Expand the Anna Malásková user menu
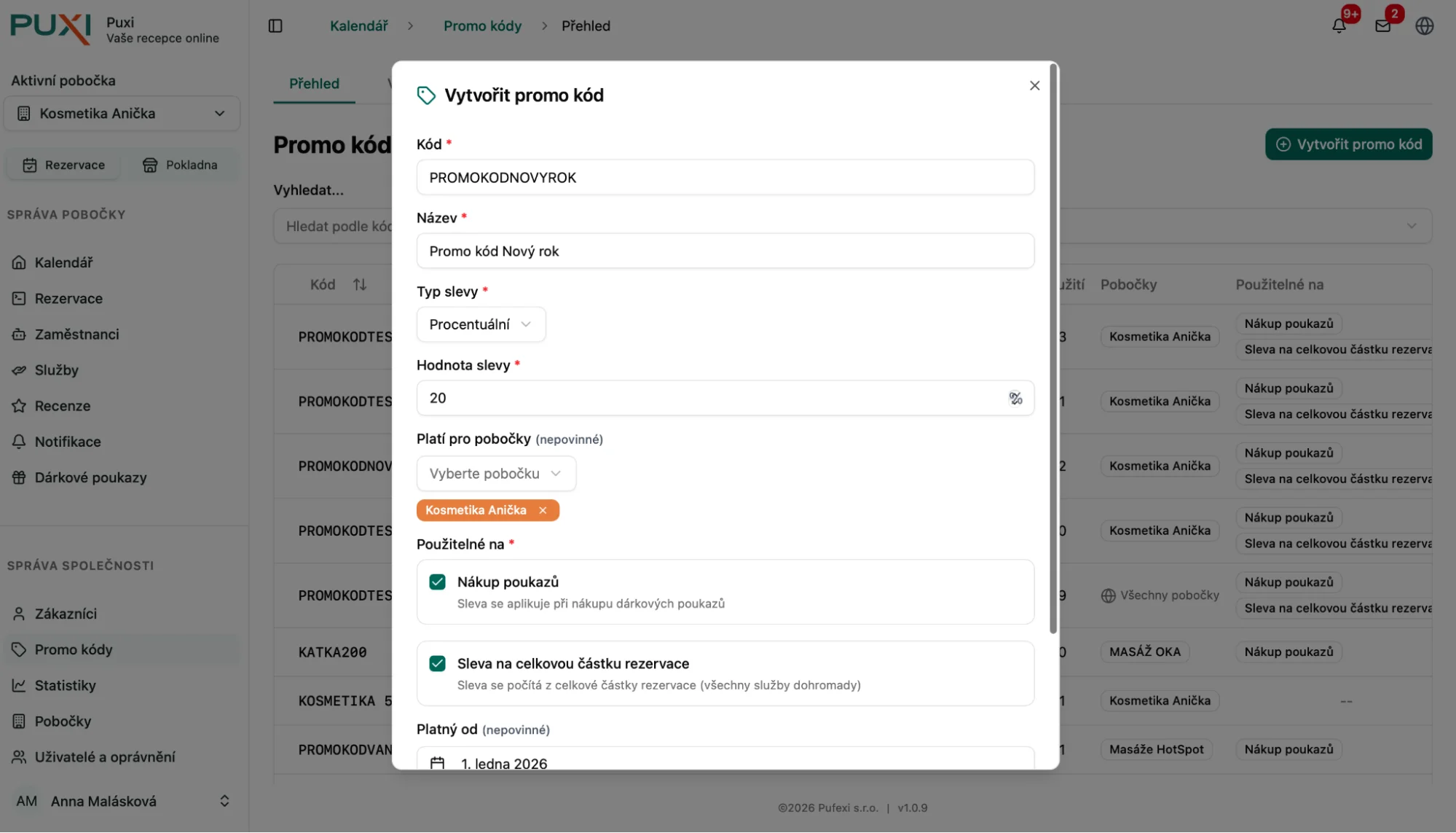1456x833 pixels. (x=122, y=801)
